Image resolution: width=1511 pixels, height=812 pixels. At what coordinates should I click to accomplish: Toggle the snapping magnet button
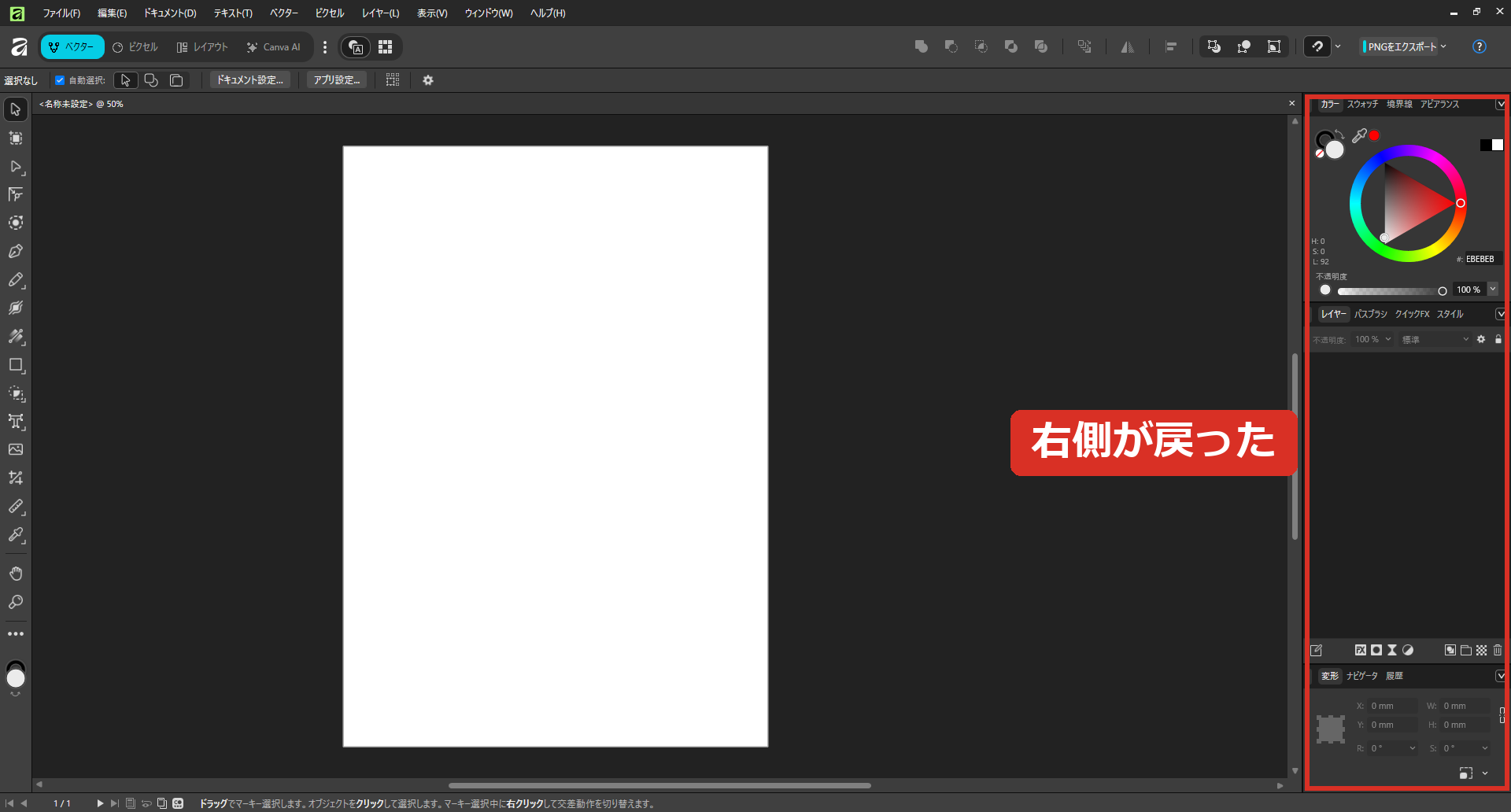[1318, 46]
